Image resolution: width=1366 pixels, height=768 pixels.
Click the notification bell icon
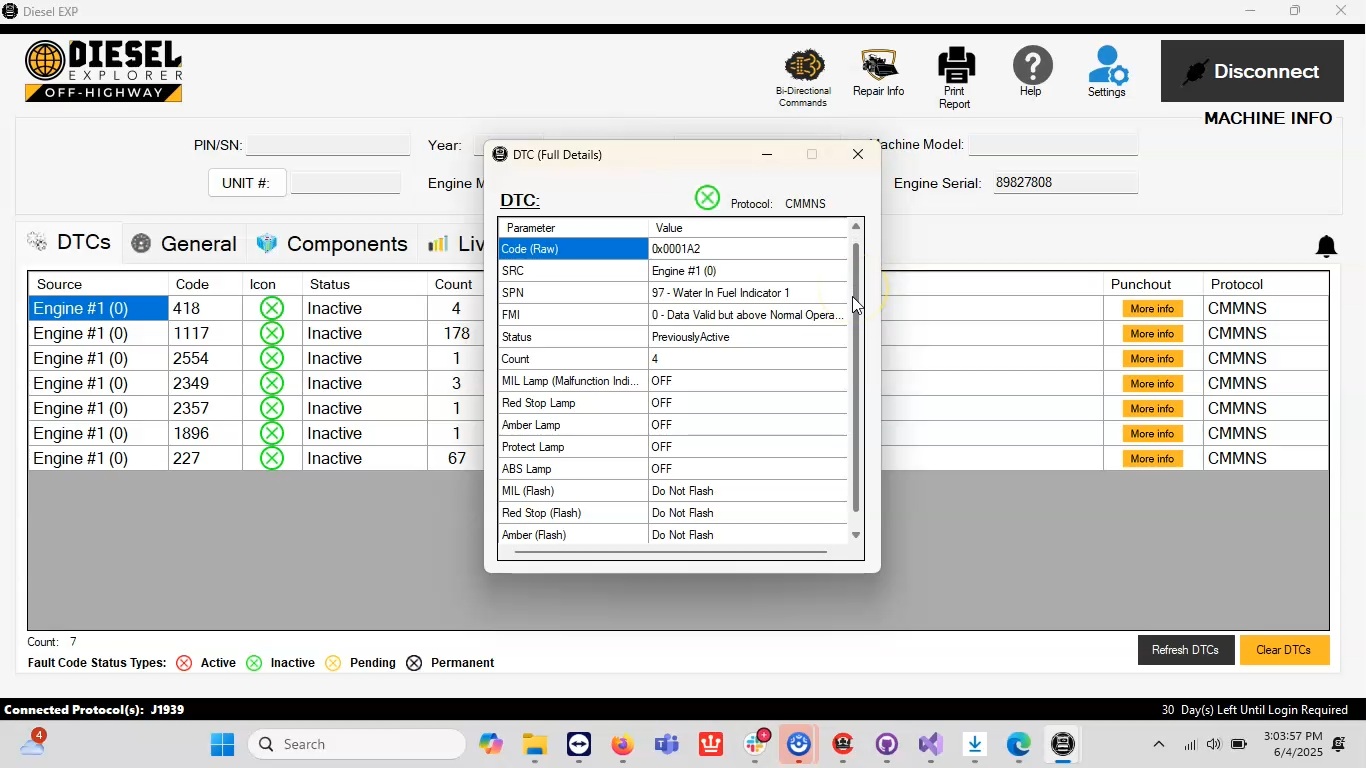pos(1326,246)
